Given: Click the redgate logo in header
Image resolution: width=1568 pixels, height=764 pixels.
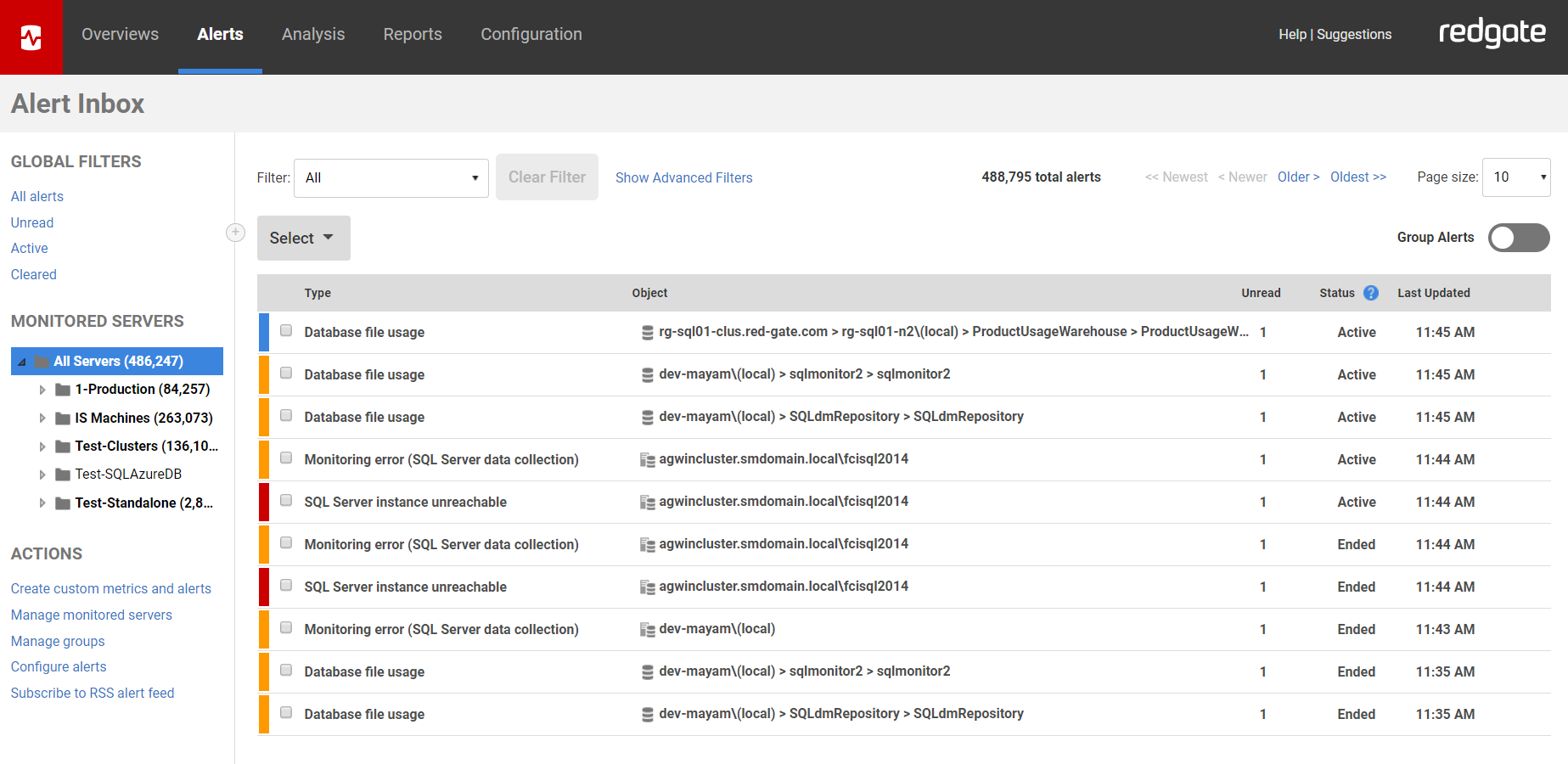Looking at the screenshot, I should pyautogui.click(x=1492, y=34).
